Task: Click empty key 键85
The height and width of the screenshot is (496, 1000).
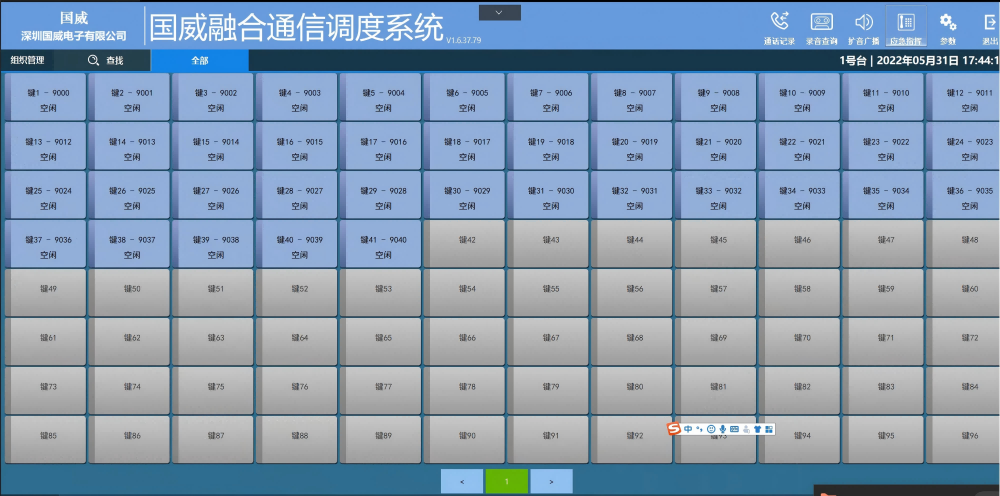Action: click(x=45, y=441)
